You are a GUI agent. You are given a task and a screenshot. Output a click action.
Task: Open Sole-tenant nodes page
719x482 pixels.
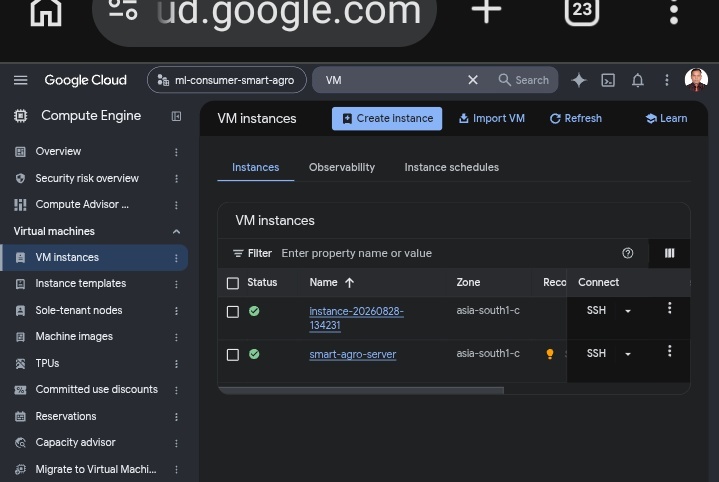pyautogui.click(x=79, y=310)
